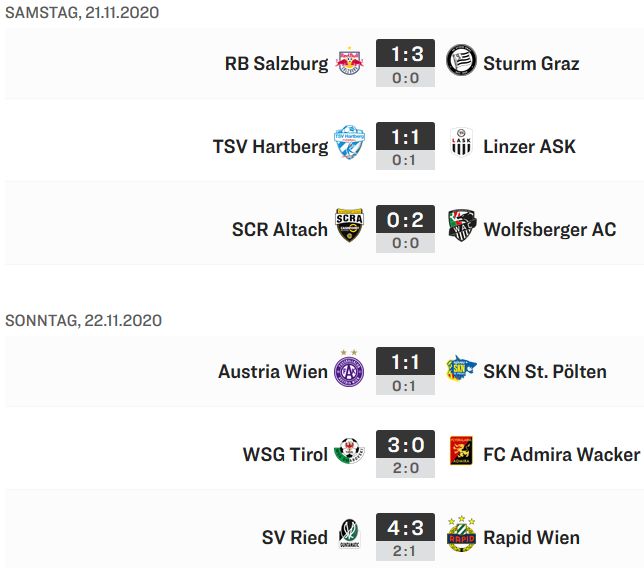Open the Rapid Wien team link

tap(531, 537)
